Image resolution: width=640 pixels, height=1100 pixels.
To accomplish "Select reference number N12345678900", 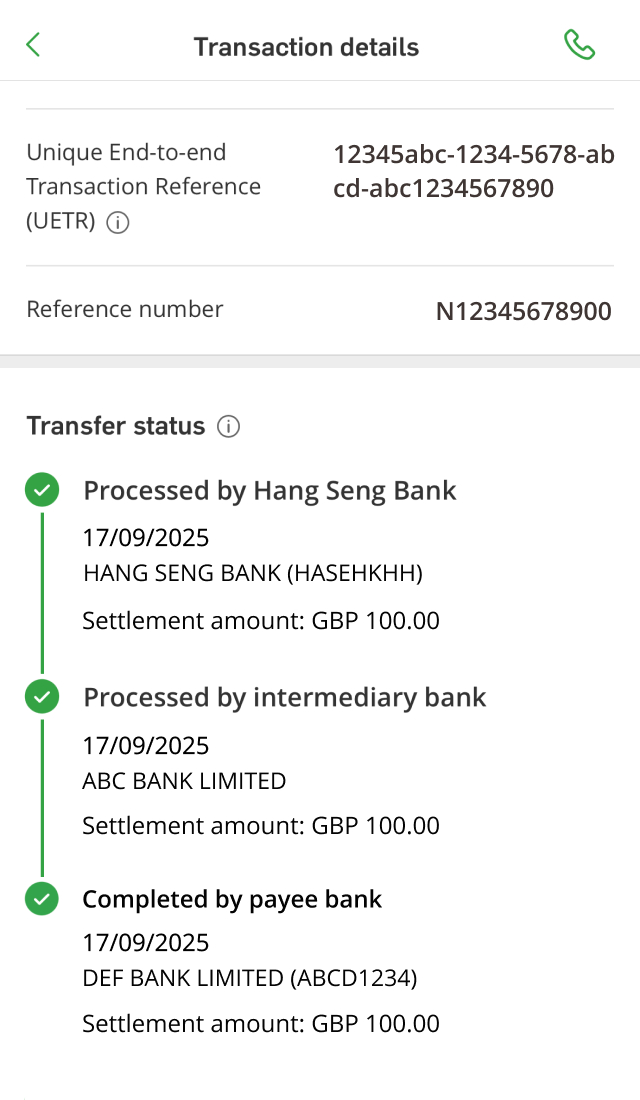I will pyautogui.click(x=523, y=311).
